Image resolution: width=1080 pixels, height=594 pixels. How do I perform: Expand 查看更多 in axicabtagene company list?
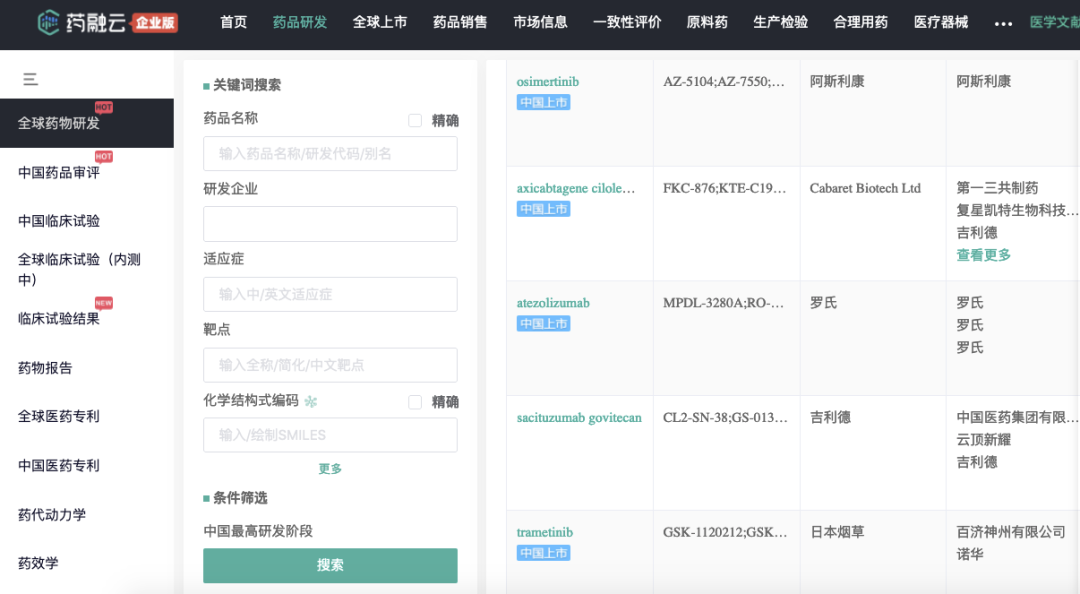[x=983, y=255]
